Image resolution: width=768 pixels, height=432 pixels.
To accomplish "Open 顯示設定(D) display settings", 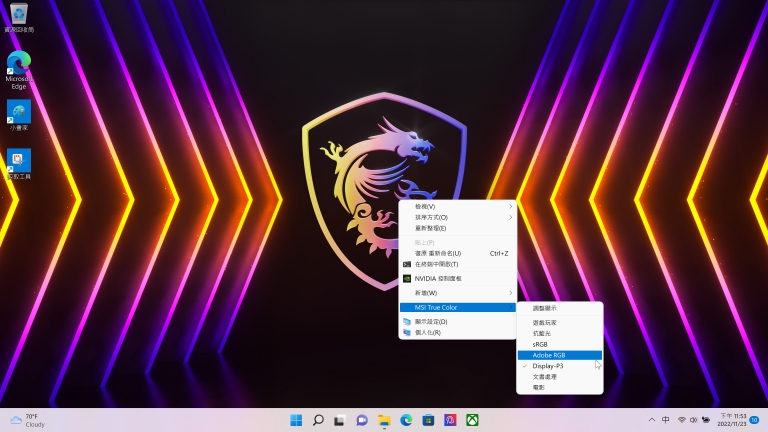I will (458, 322).
